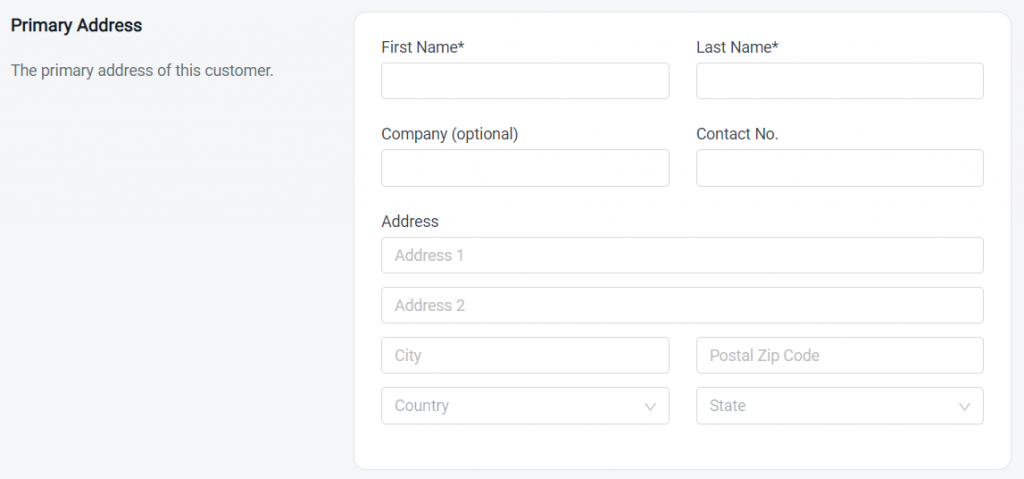Click into the Contact No. field

(x=840, y=168)
